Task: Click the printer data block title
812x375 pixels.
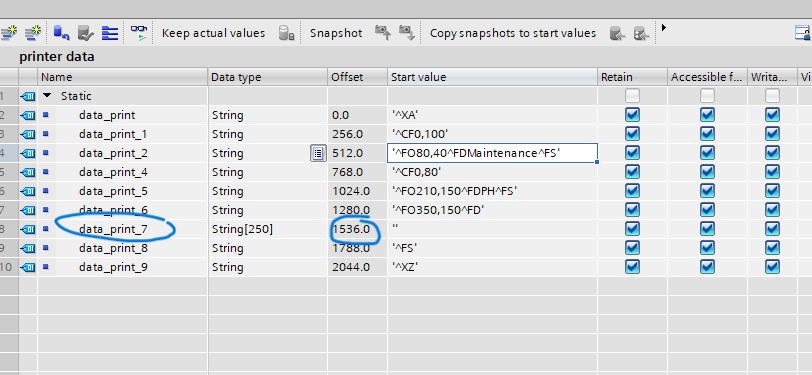Action: (x=57, y=56)
